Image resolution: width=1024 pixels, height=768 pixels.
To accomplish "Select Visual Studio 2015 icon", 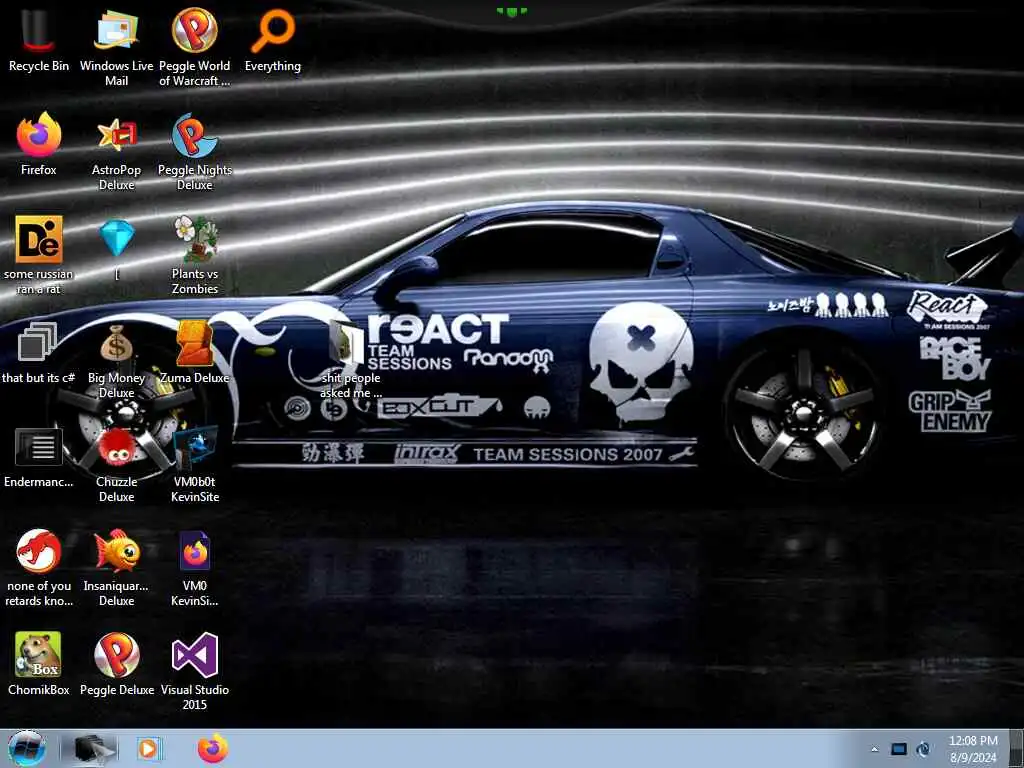I will click(195, 671).
